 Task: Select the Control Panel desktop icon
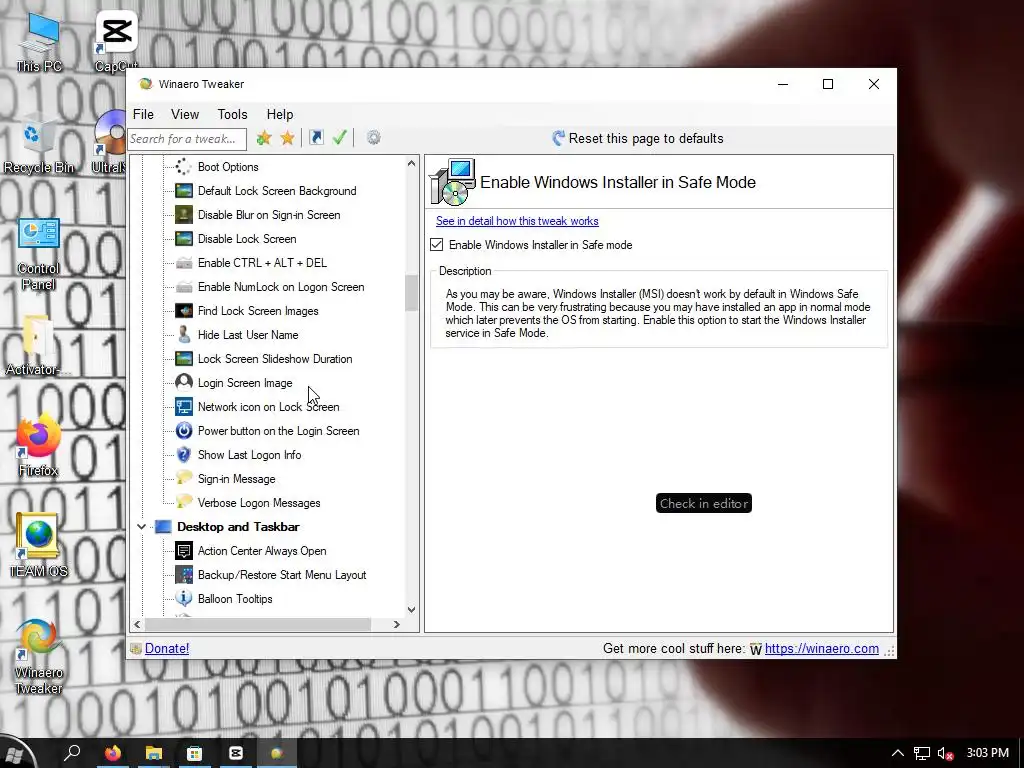point(38,253)
